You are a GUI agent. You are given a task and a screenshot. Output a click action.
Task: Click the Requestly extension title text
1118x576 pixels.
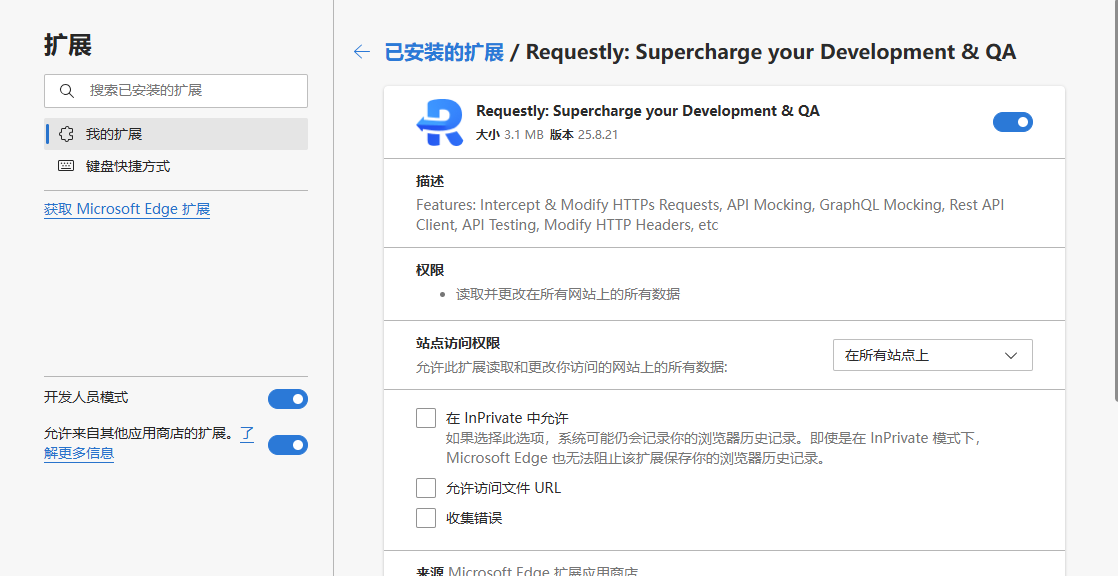pos(647,111)
